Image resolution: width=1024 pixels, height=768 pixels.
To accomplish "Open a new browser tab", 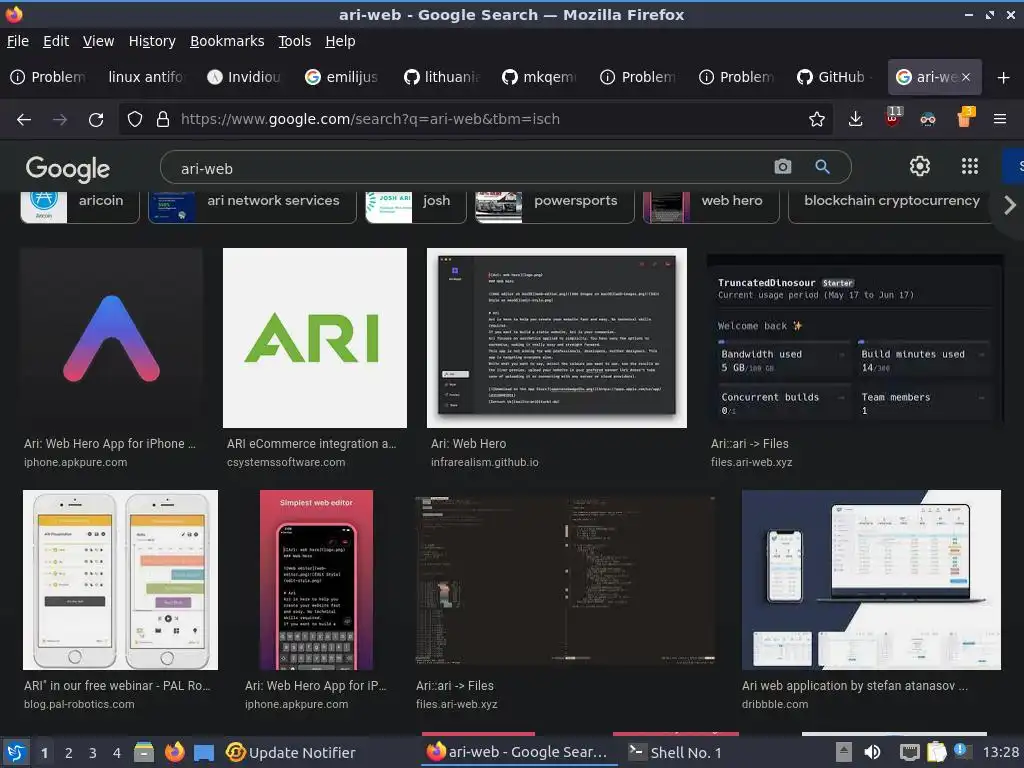I will [1003, 78].
